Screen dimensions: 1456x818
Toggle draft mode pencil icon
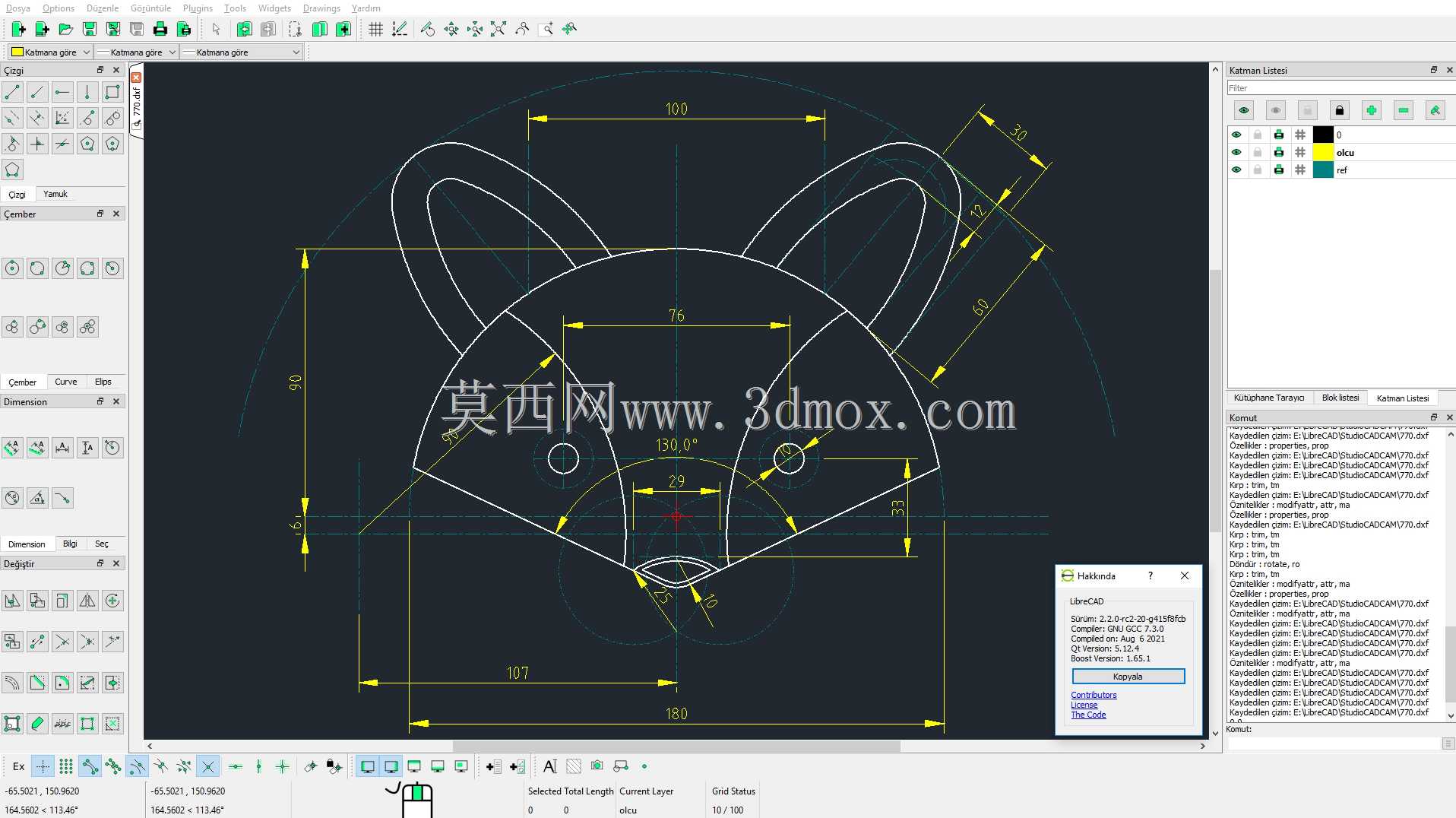coord(399,29)
